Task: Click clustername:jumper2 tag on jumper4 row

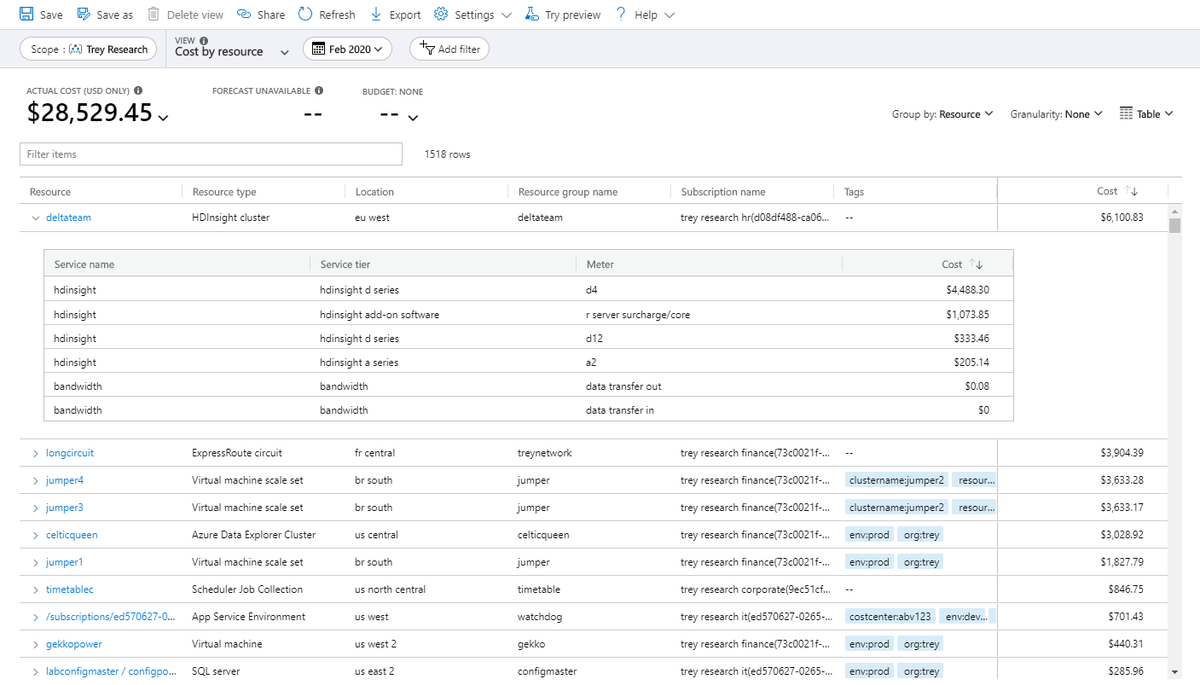Action: (x=897, y=480)
